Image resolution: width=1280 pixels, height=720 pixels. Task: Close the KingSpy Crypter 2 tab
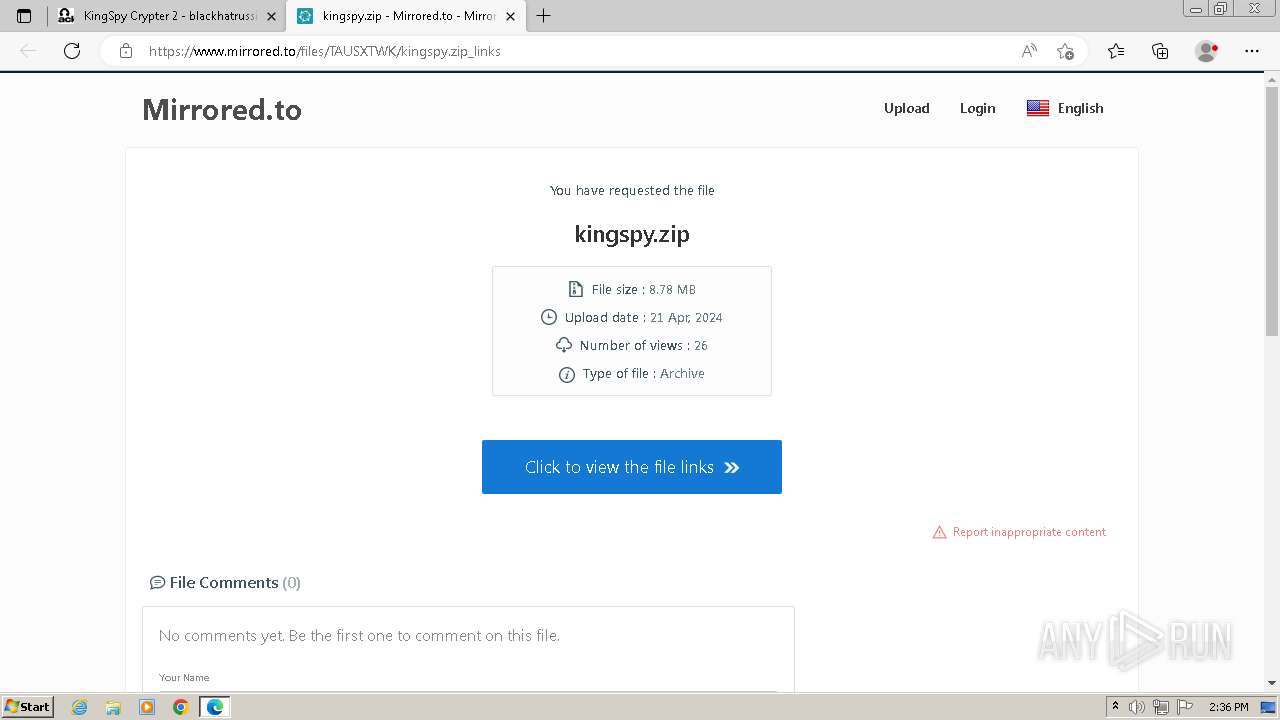click(271, 16)
